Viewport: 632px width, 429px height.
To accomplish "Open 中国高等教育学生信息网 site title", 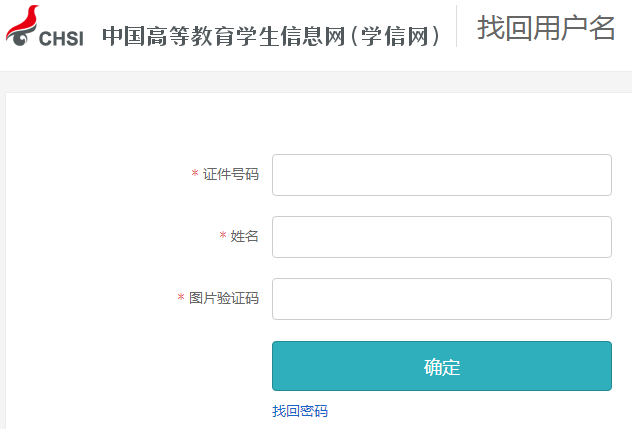I will [x=224, y=36].
